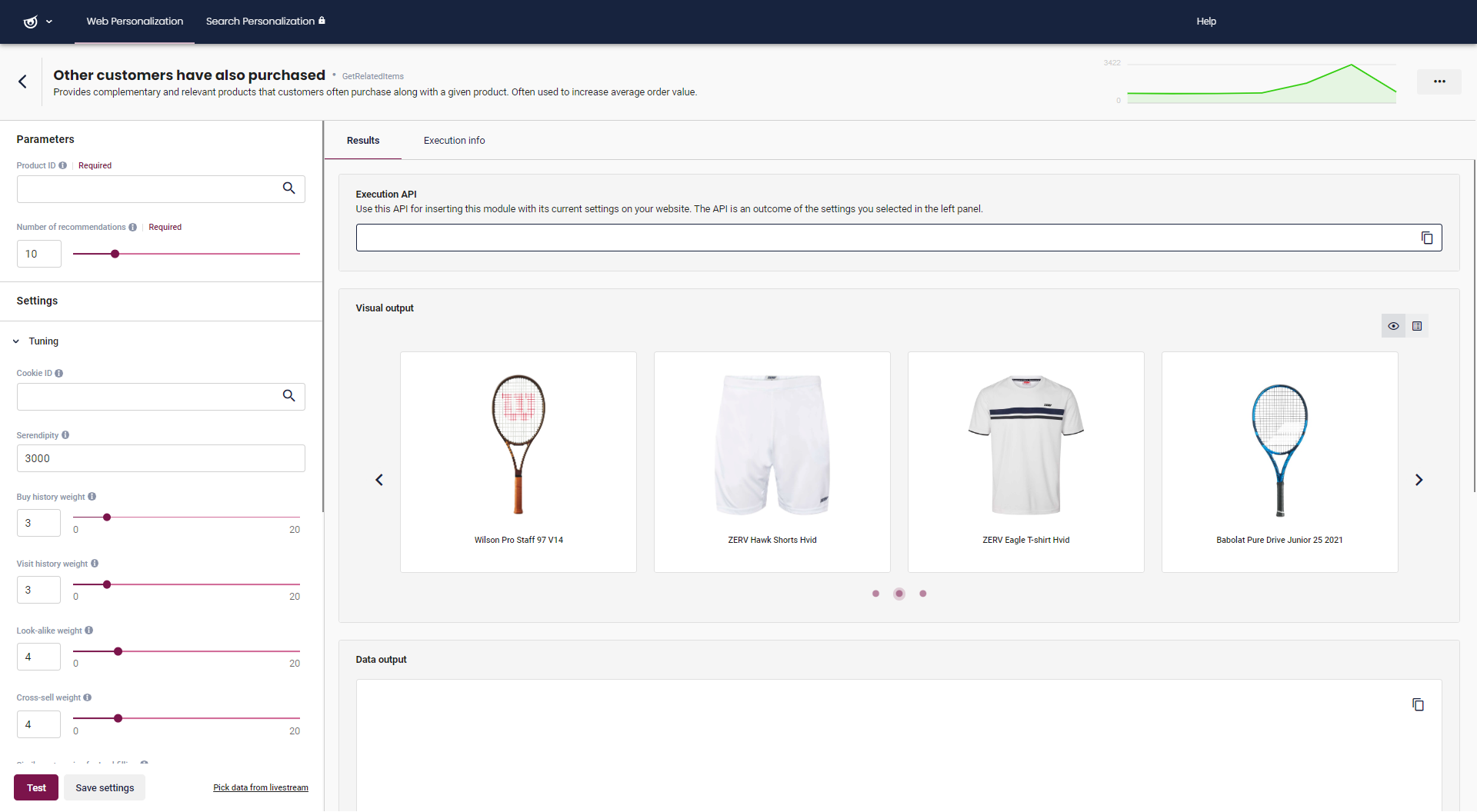Go to previous carousel products
The width and height of the screenshot is (1477, 812).
pos(379,480)
